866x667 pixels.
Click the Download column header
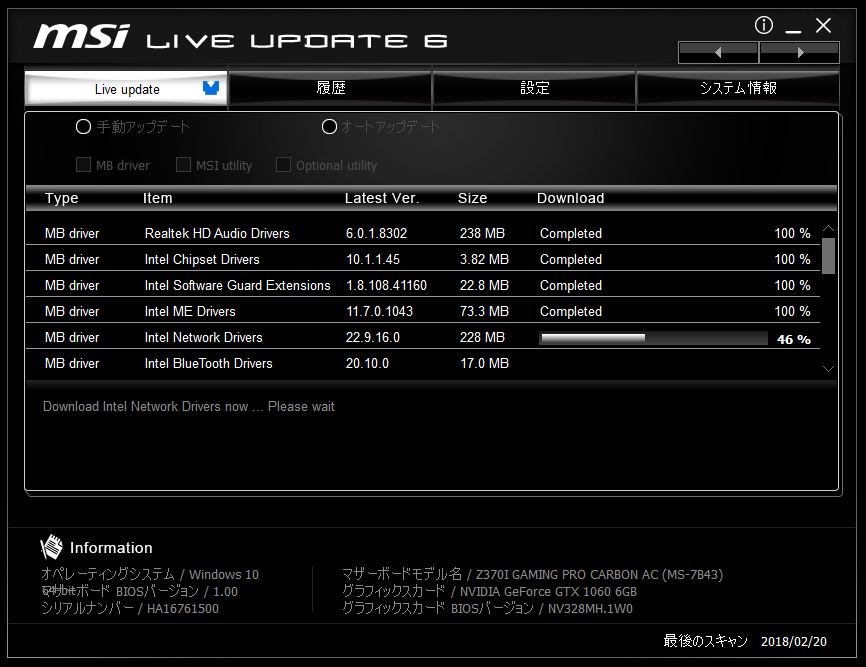point(571,198)
